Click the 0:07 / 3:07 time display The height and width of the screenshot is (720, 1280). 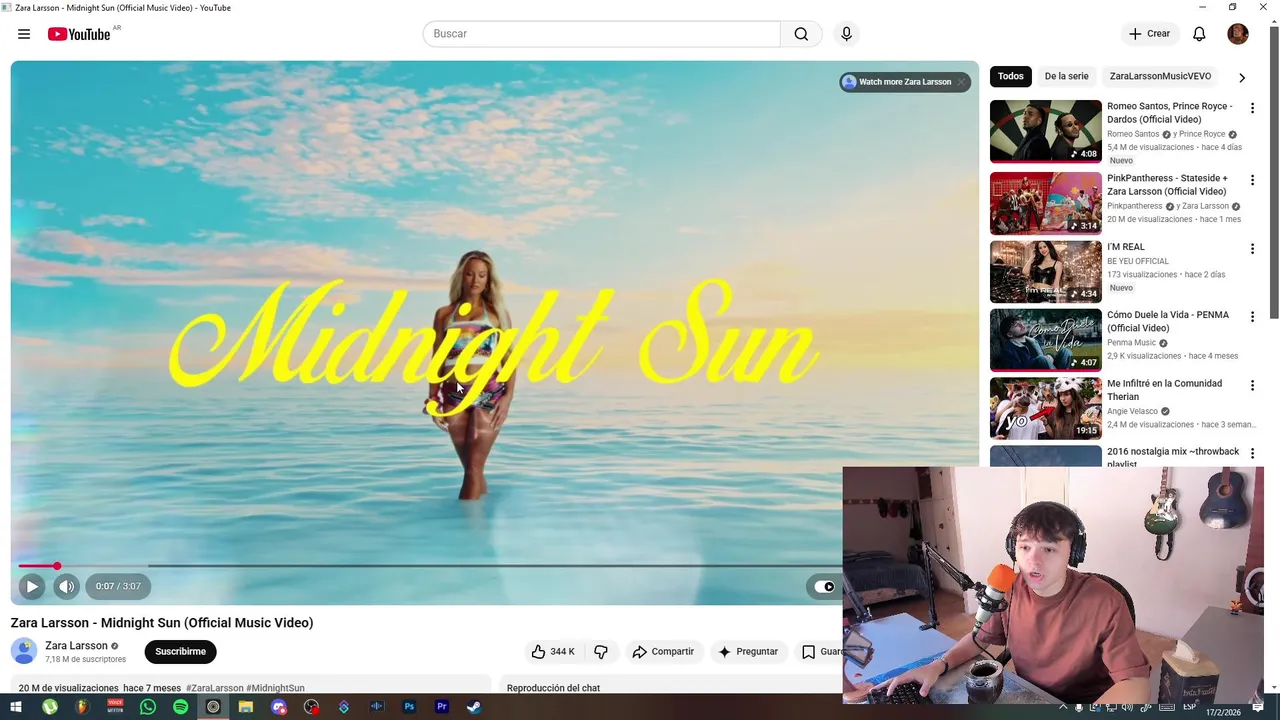118,586
